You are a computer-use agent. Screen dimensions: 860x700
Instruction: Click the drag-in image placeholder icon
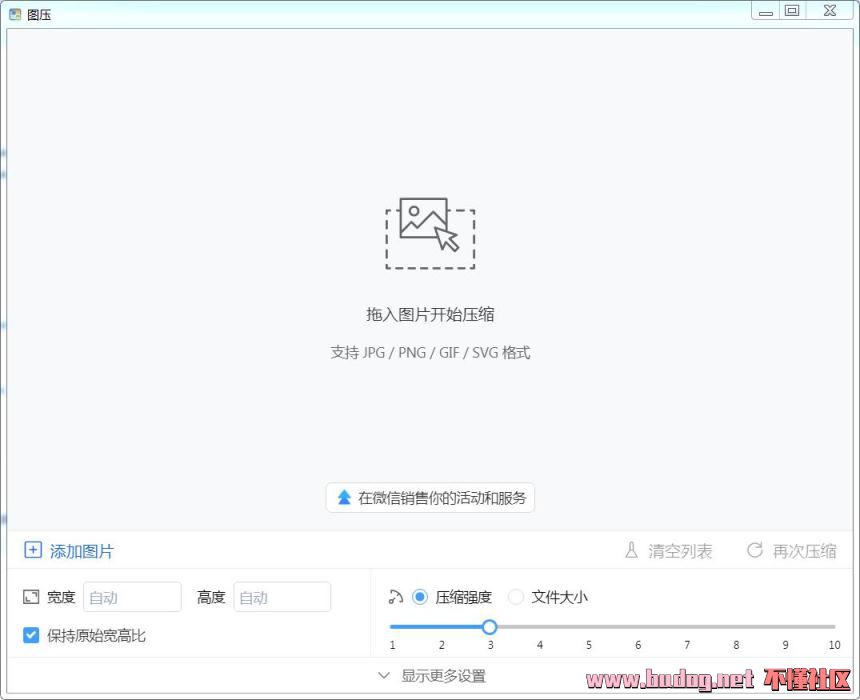point(430,233)
